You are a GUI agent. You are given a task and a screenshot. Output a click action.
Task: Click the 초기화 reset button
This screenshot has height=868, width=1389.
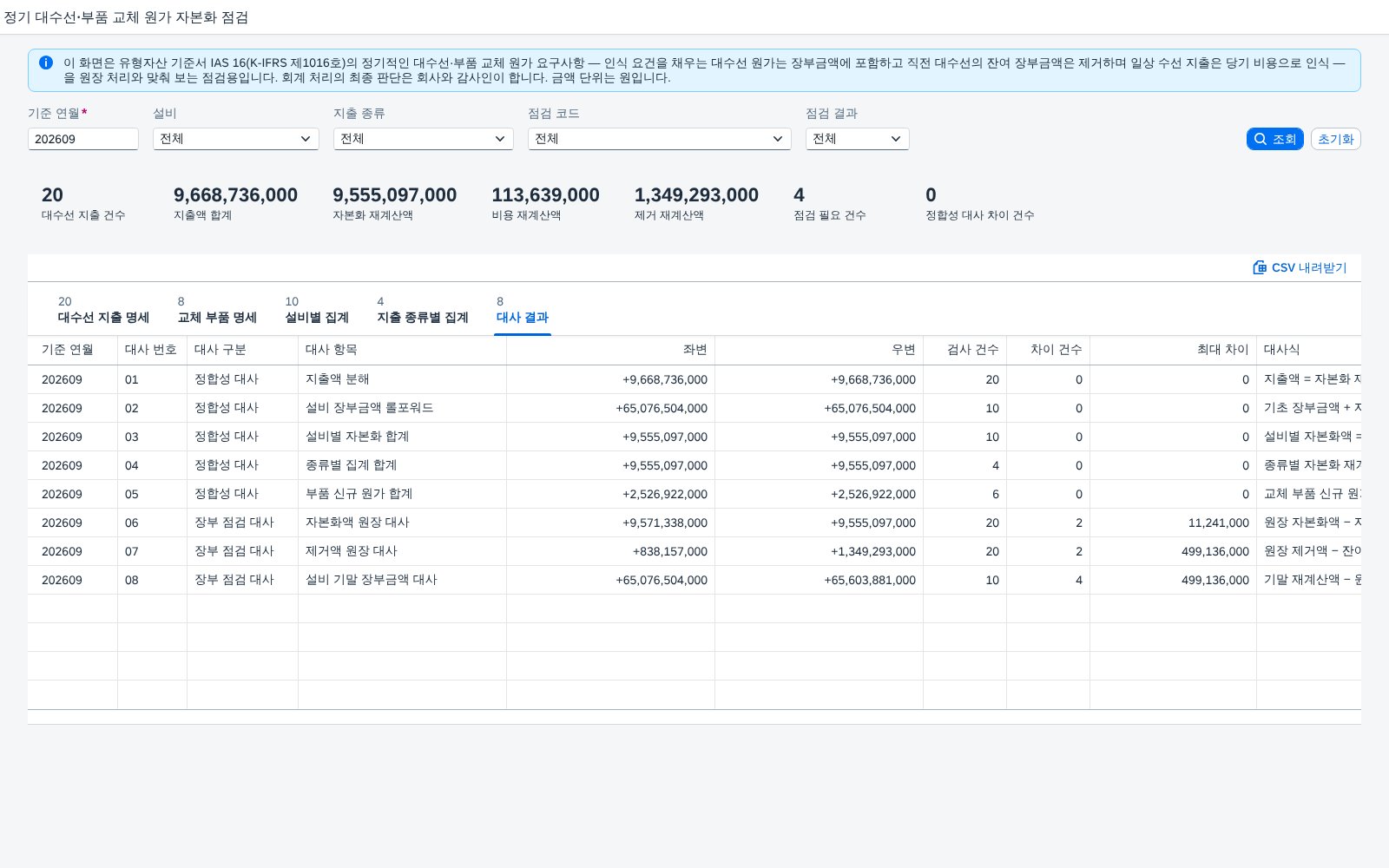click(1336, 139)
